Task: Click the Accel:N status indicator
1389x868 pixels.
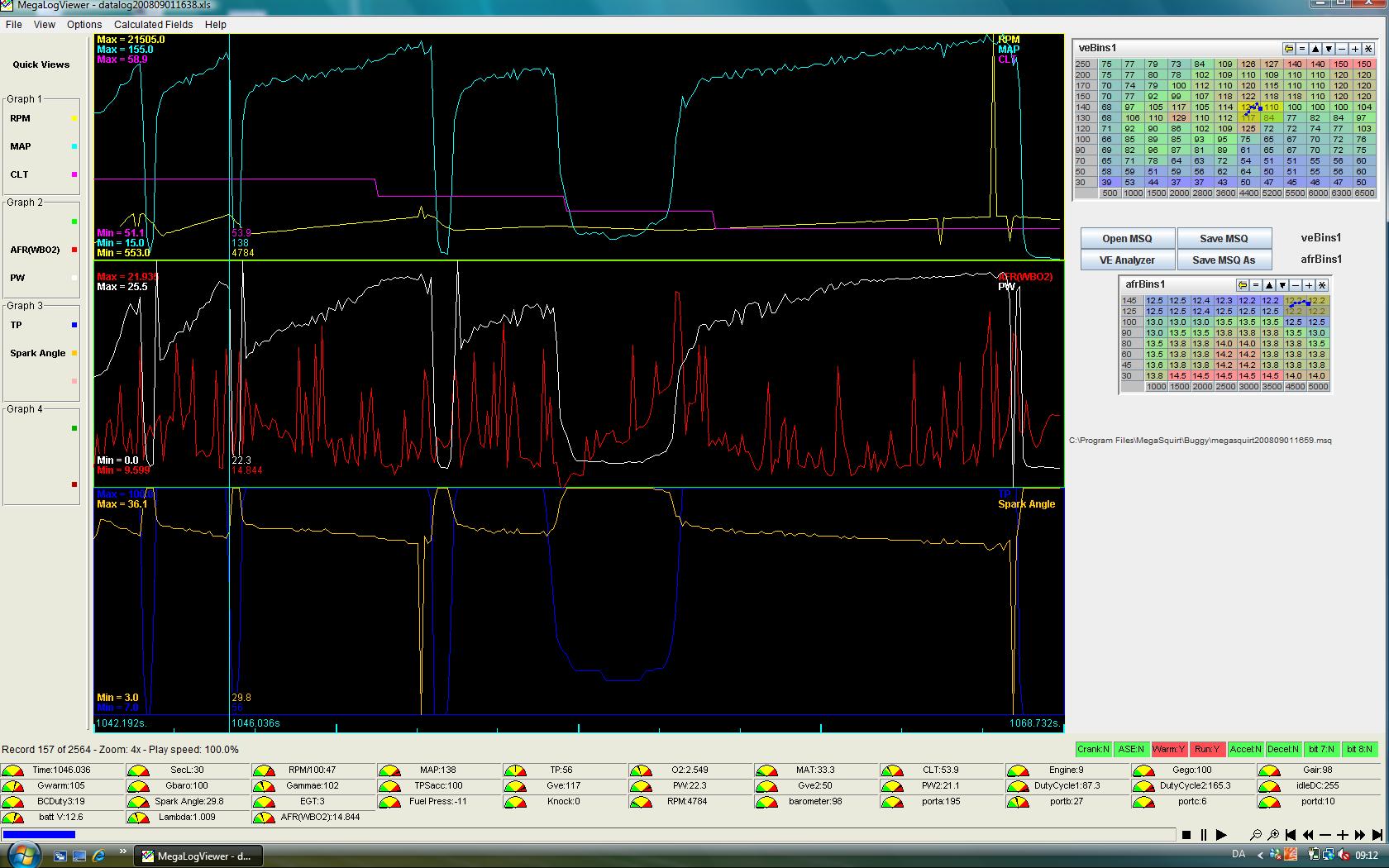Action: [x=1245, y=749]
